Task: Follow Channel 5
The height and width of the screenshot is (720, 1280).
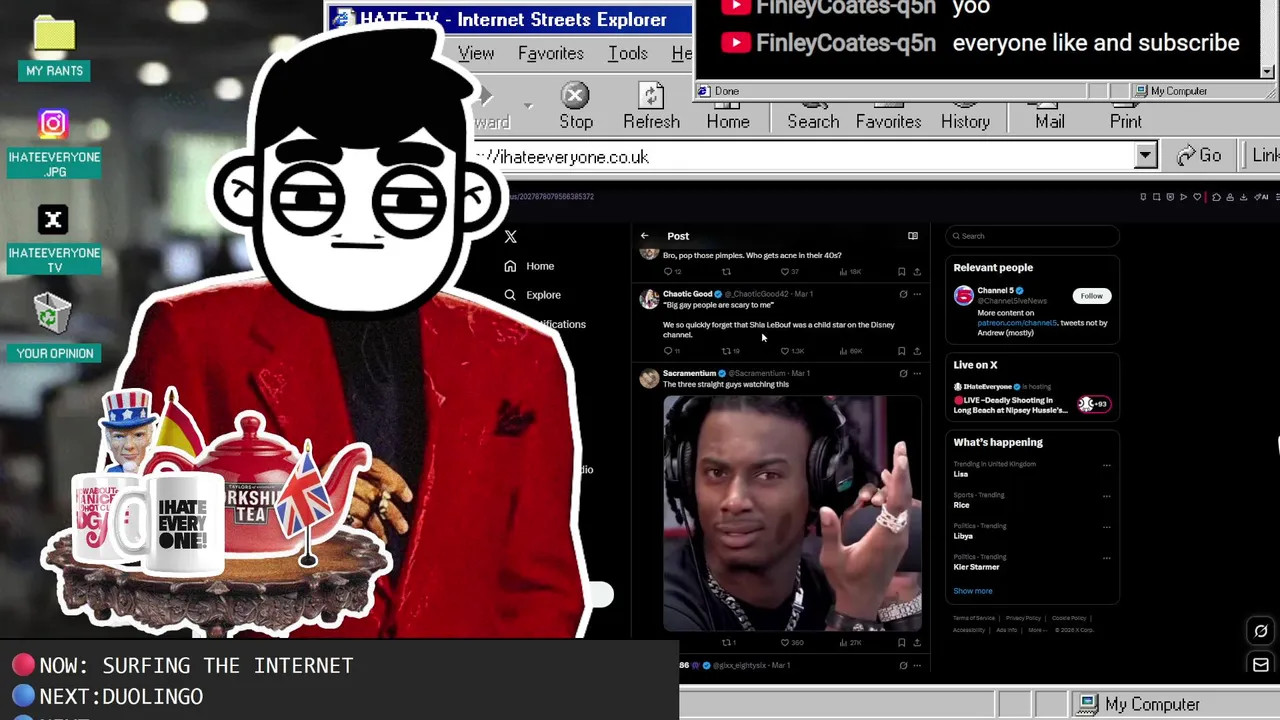Action: point(1091,296)
